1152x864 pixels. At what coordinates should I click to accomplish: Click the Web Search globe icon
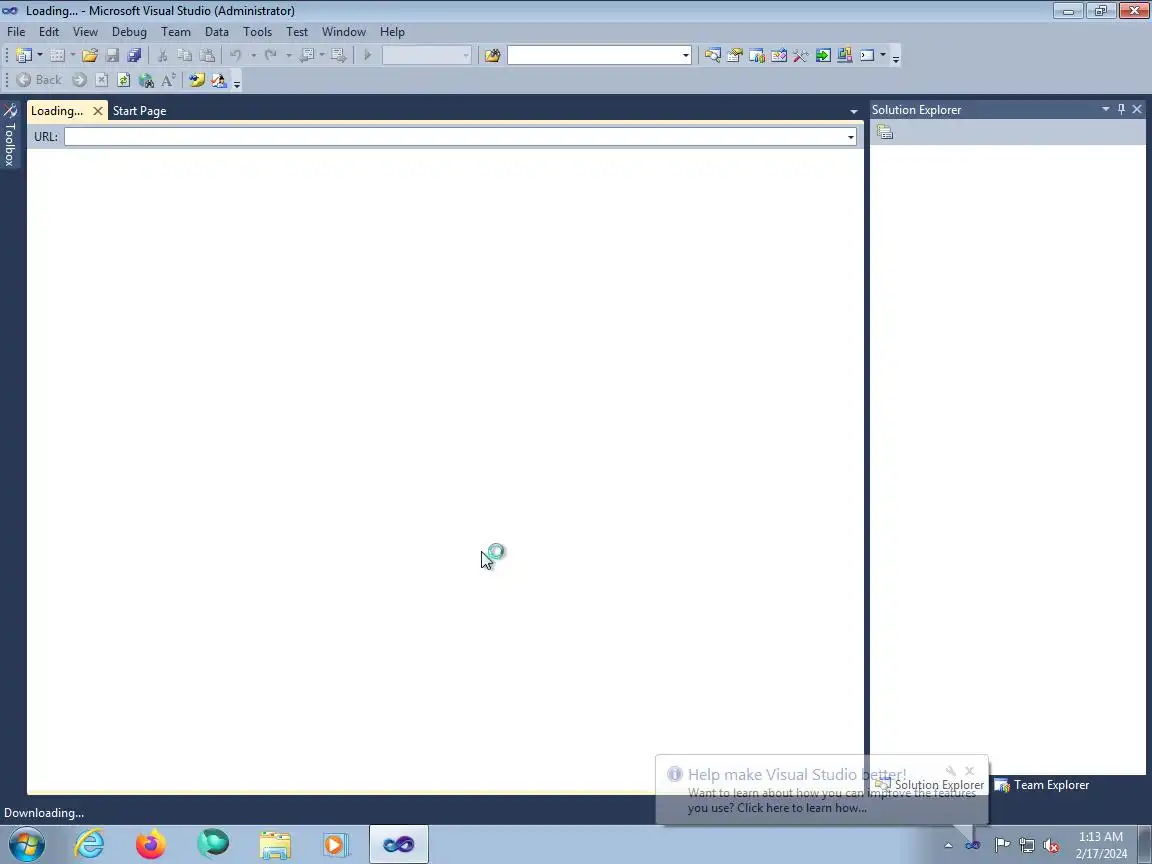pyautogui.click(x=146, y=80)
